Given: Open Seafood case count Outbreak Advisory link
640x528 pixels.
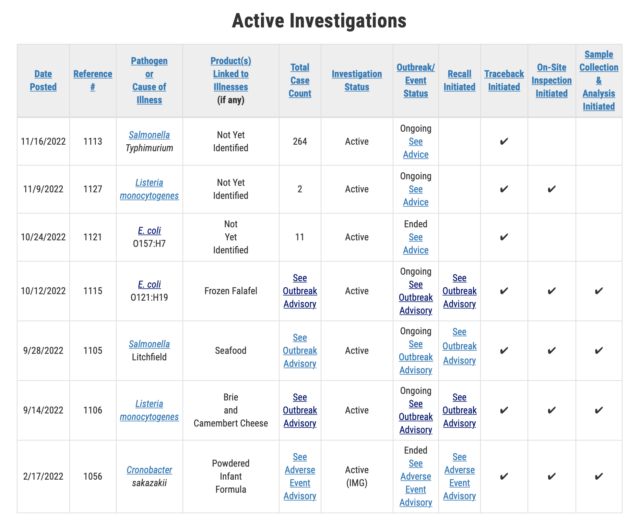Looking at the screenshot, I should coord(300,351).
